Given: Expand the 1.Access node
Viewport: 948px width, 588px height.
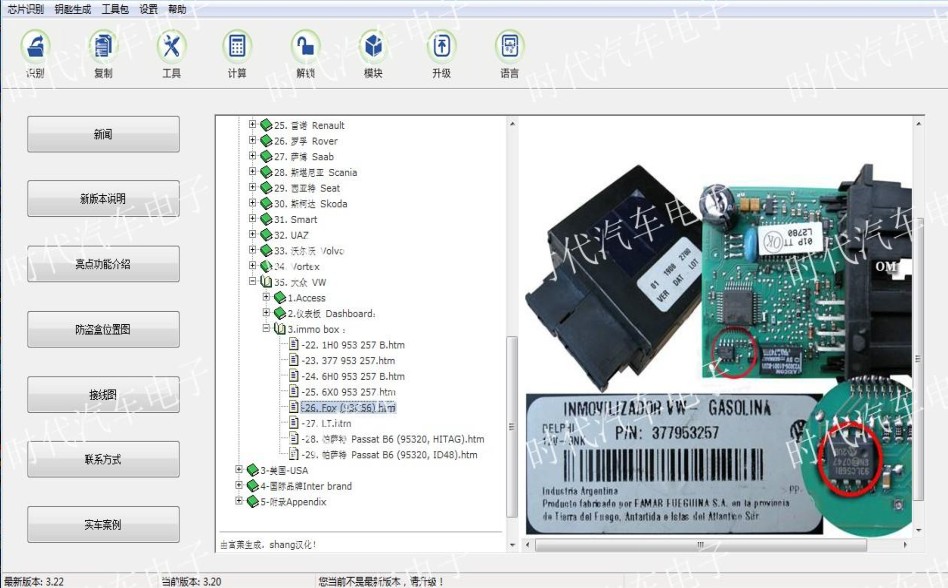Looking at the screenshot, I should pos(266,297).
